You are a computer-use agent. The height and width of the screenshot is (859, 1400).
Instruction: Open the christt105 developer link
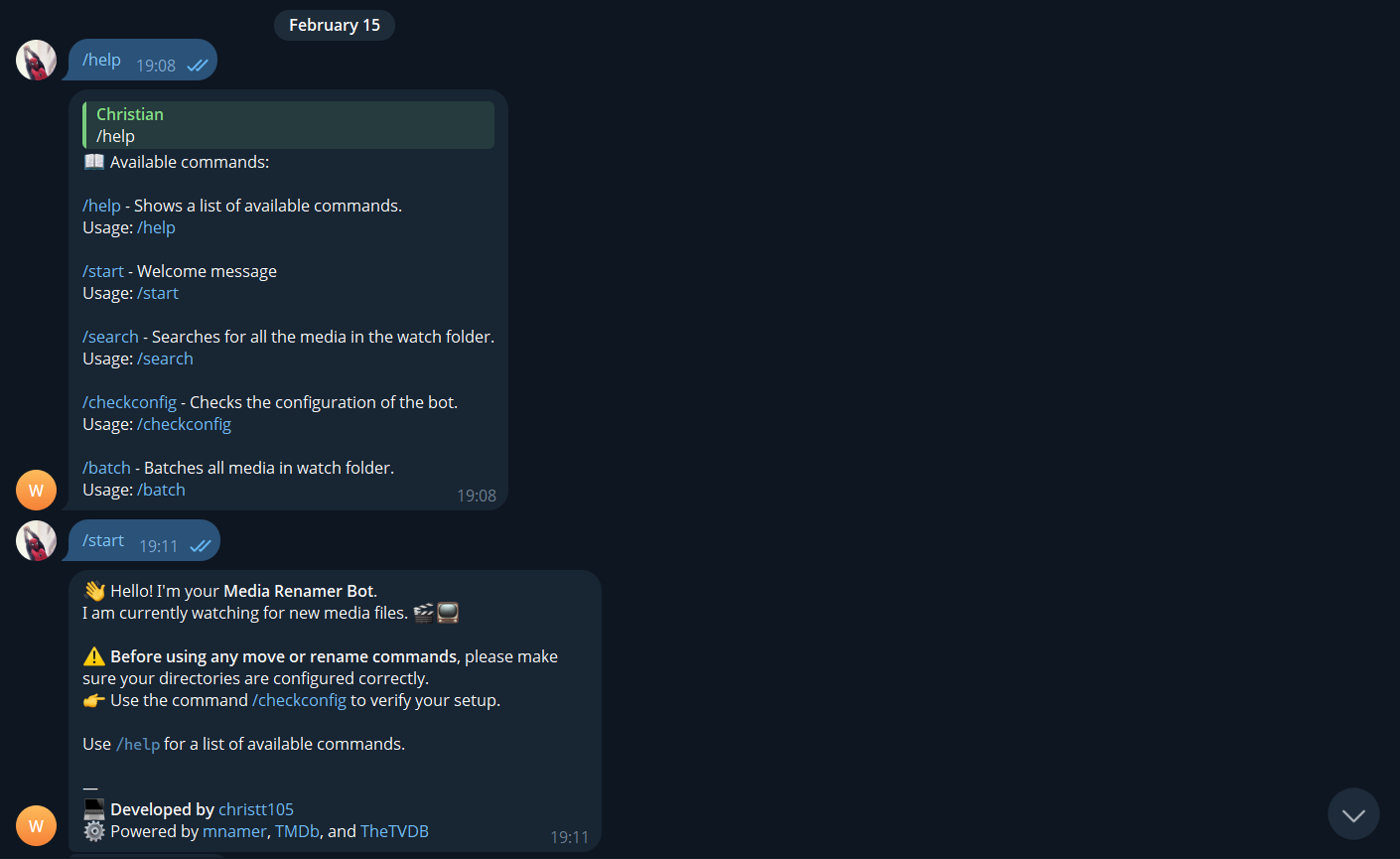[x=256, y=809]
